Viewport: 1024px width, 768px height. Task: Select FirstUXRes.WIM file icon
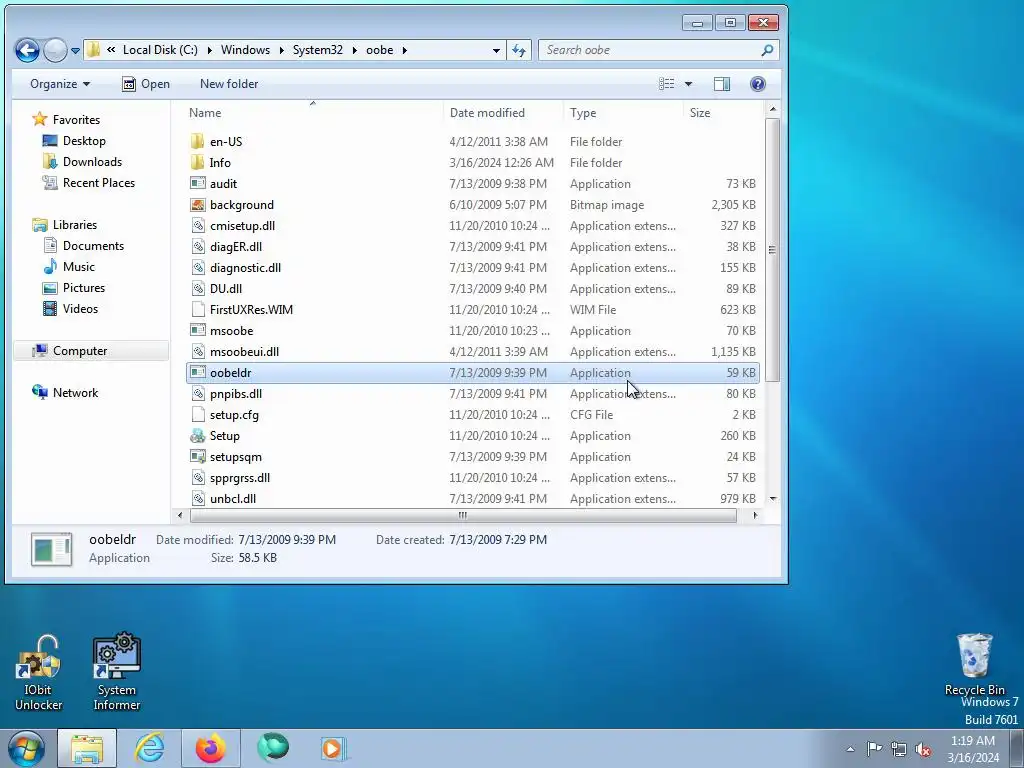click(197, 310)
